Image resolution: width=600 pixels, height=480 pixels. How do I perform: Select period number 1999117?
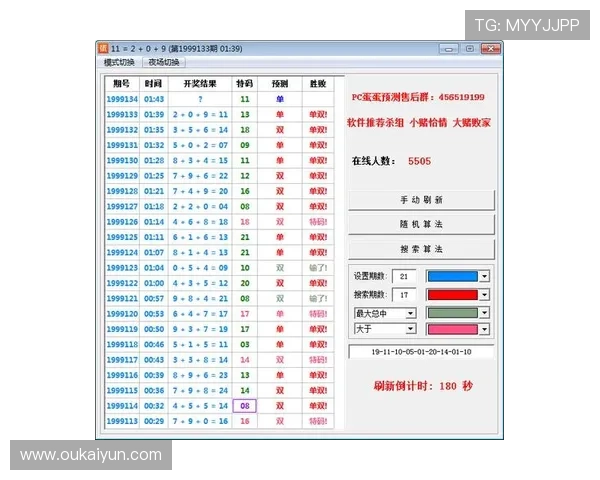pyautogui.click(x=122, y=359)
